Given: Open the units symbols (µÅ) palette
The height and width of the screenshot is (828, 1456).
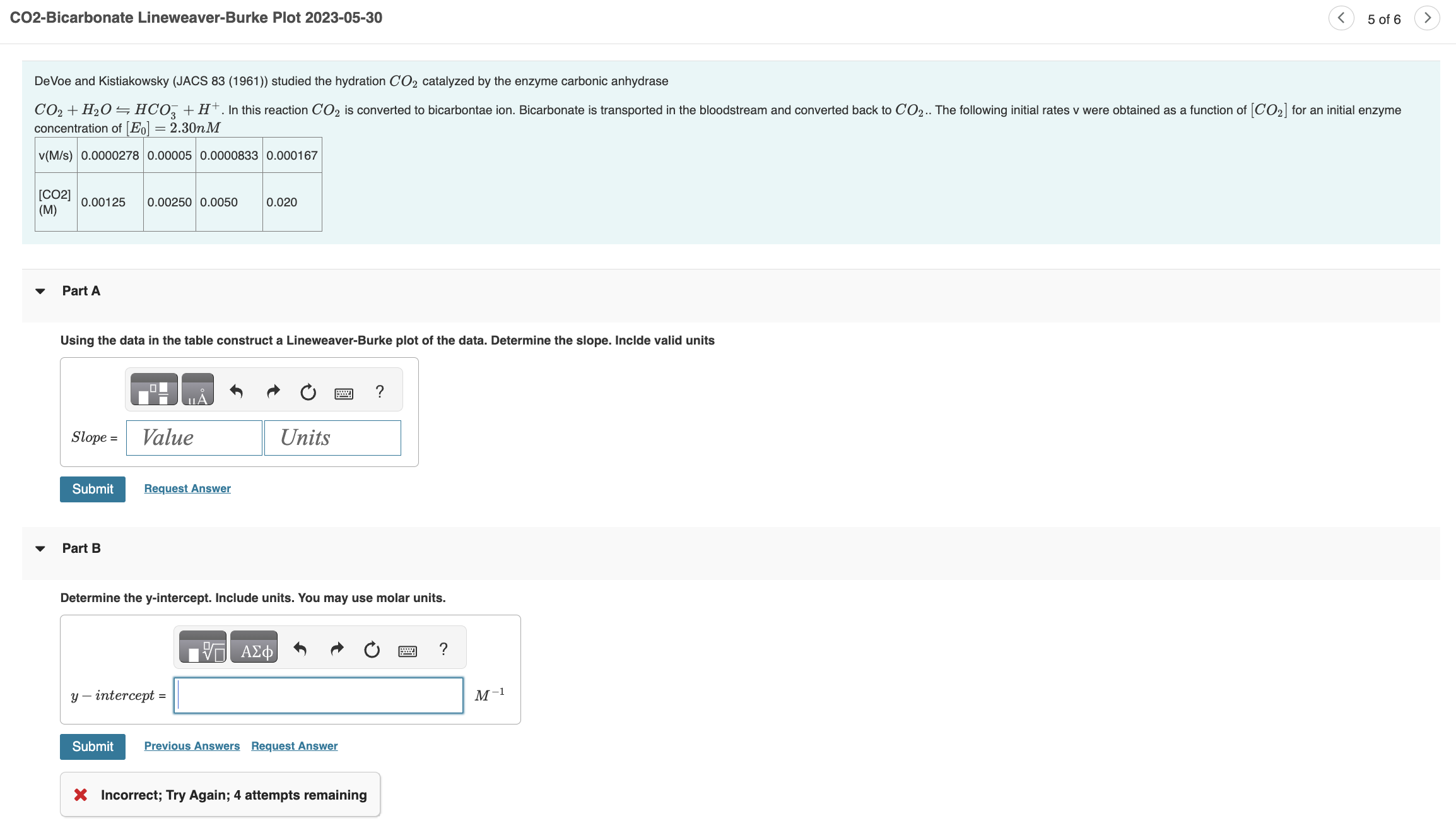Looking at the screenshot, I should click(x=197, y=390).
